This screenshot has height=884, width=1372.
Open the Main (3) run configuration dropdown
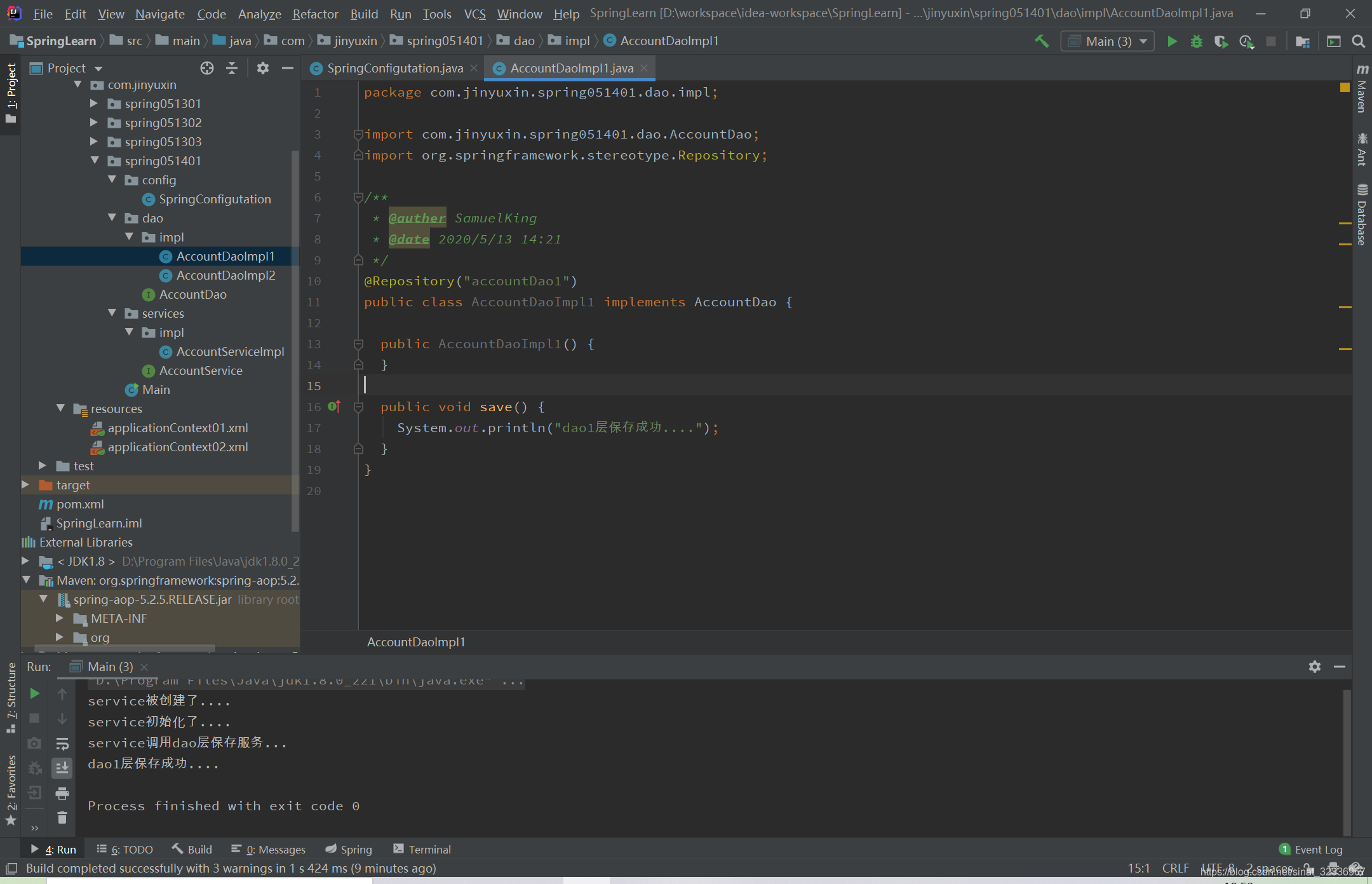(1108, 41)
